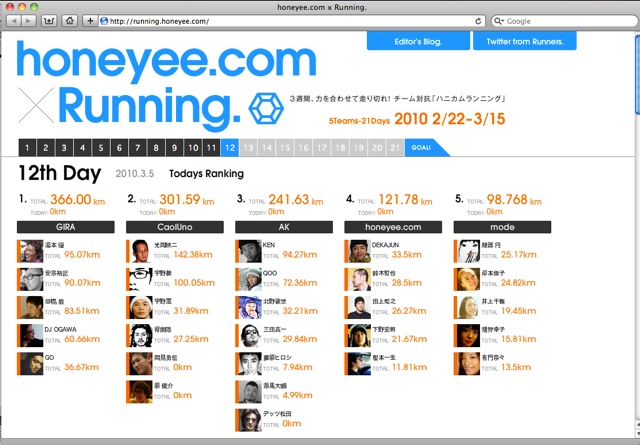Click the runner photo with 25.17km total
The image size is (640, 445).
pos(468,251)
